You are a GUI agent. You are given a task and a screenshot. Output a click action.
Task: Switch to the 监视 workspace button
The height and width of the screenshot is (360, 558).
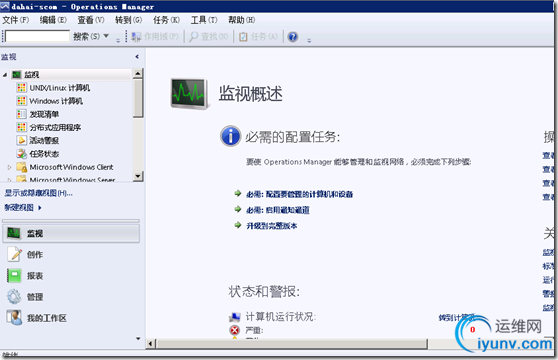pos(71,233)
